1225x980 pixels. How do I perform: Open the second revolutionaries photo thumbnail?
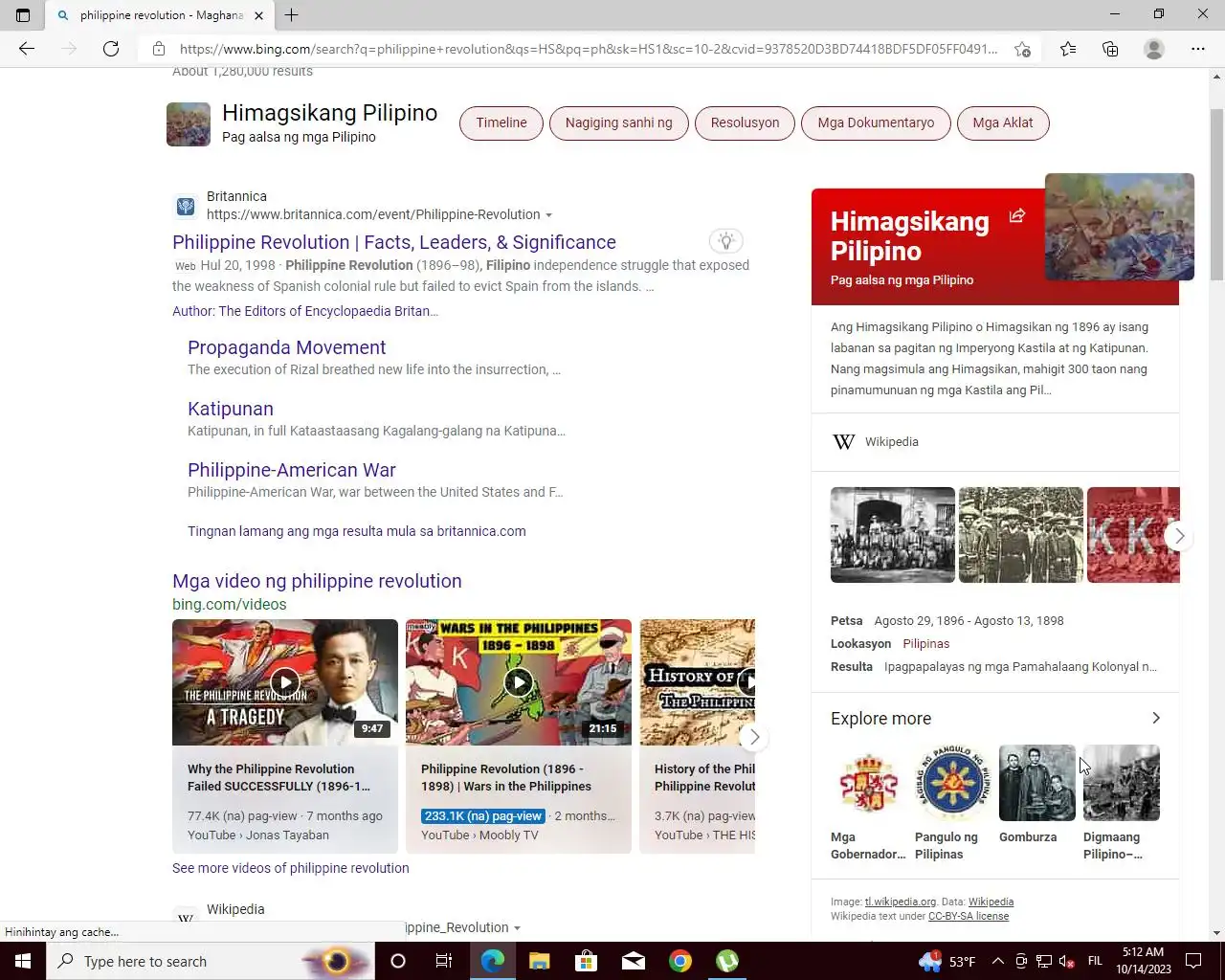point(1021,535)
